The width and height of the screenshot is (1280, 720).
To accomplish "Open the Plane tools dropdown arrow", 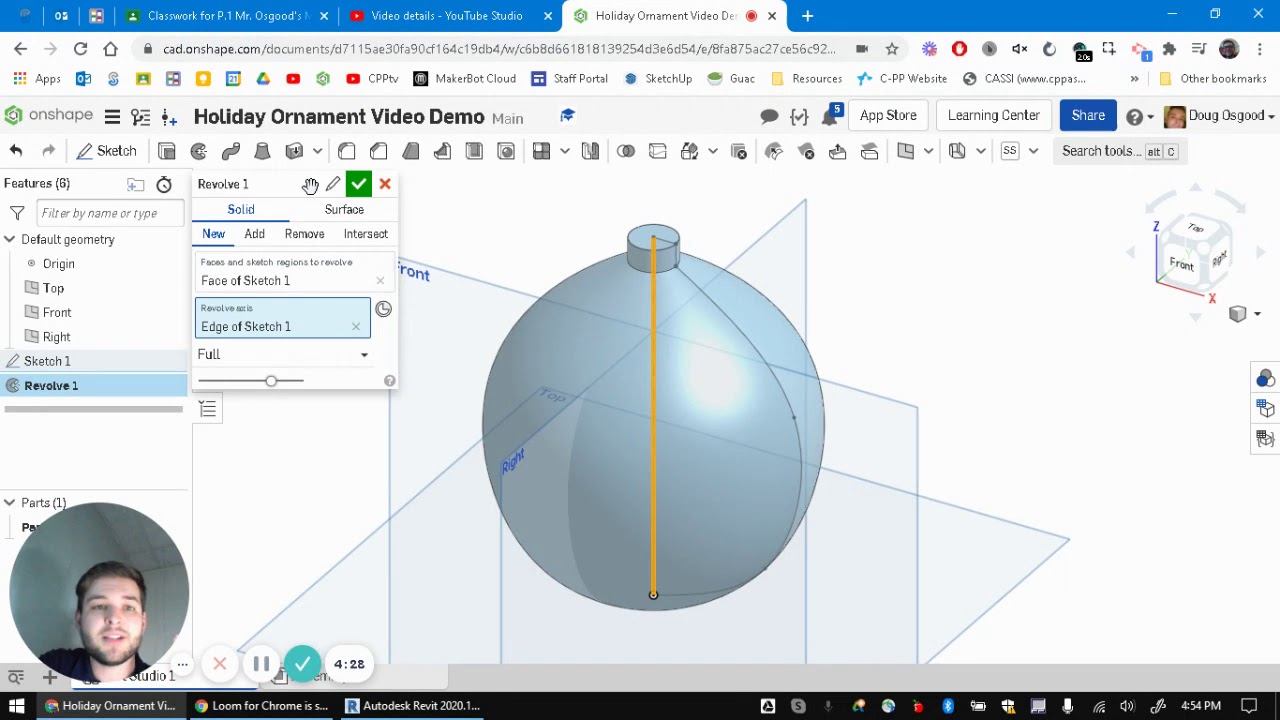I will 928,151.
